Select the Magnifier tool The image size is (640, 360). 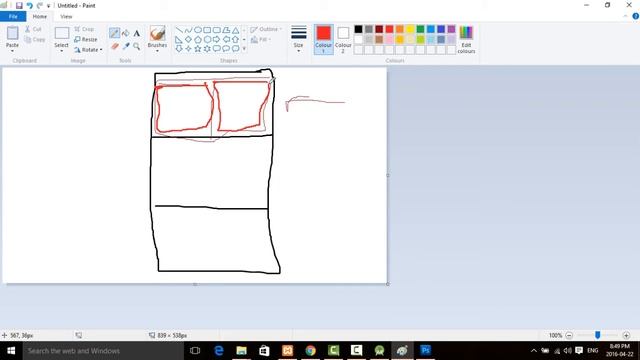coord(137,46)
